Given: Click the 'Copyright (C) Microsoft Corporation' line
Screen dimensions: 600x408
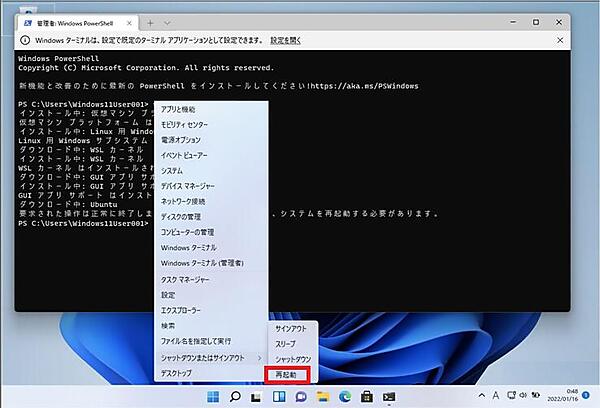Looking at the screenshot, I should click(x=146, y=68).
